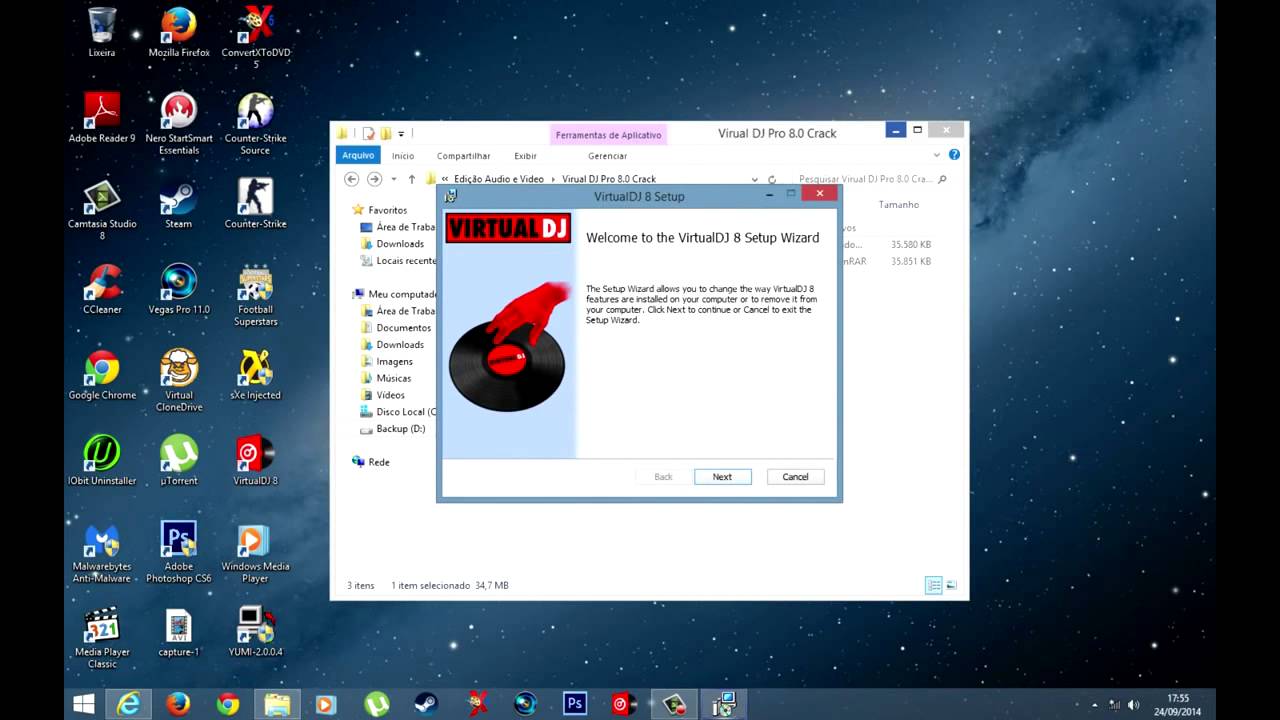The image size is (1280, 720).
Task: Open Photoshop from the taskbar
Action: (x=574, y=704)
